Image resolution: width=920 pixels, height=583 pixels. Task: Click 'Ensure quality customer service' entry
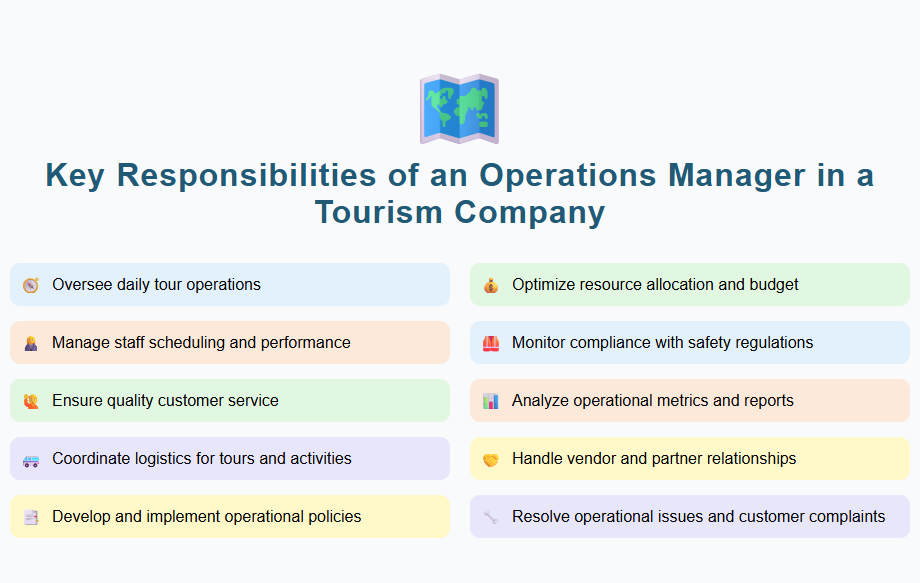(229, 400)
